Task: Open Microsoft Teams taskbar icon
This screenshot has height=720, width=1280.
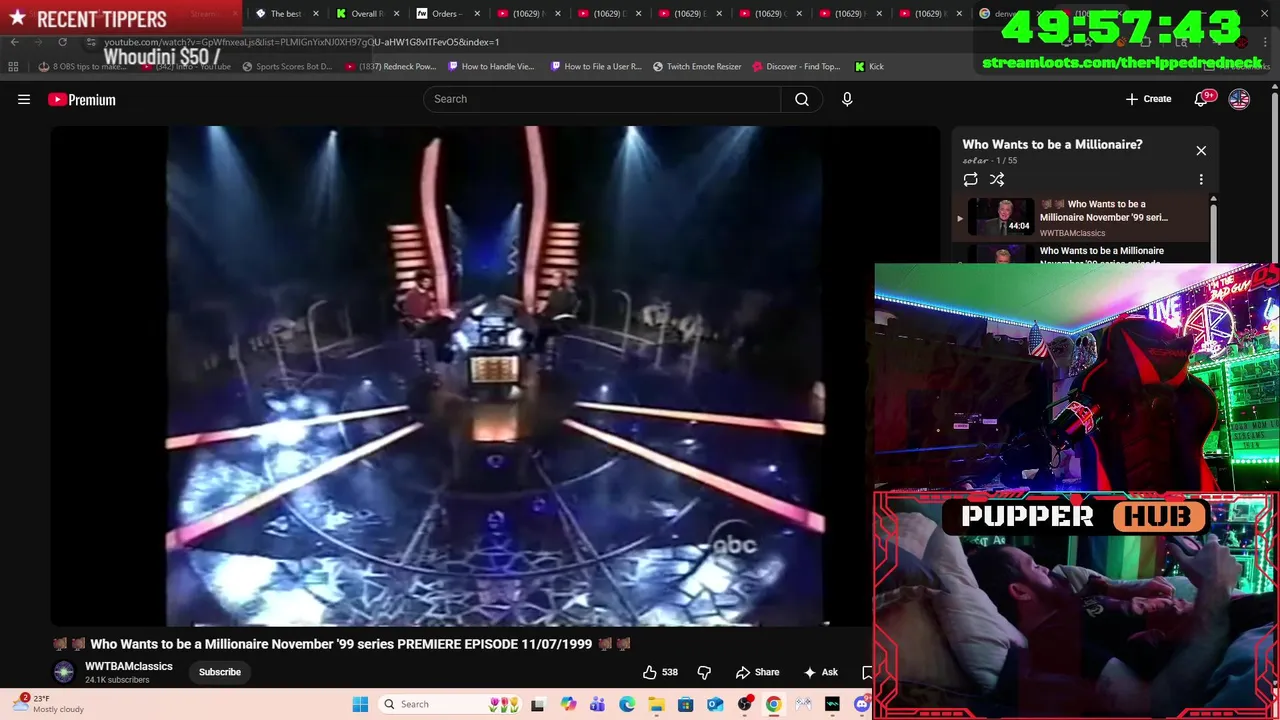Action: pyautogui.click(x=598, y=704)
